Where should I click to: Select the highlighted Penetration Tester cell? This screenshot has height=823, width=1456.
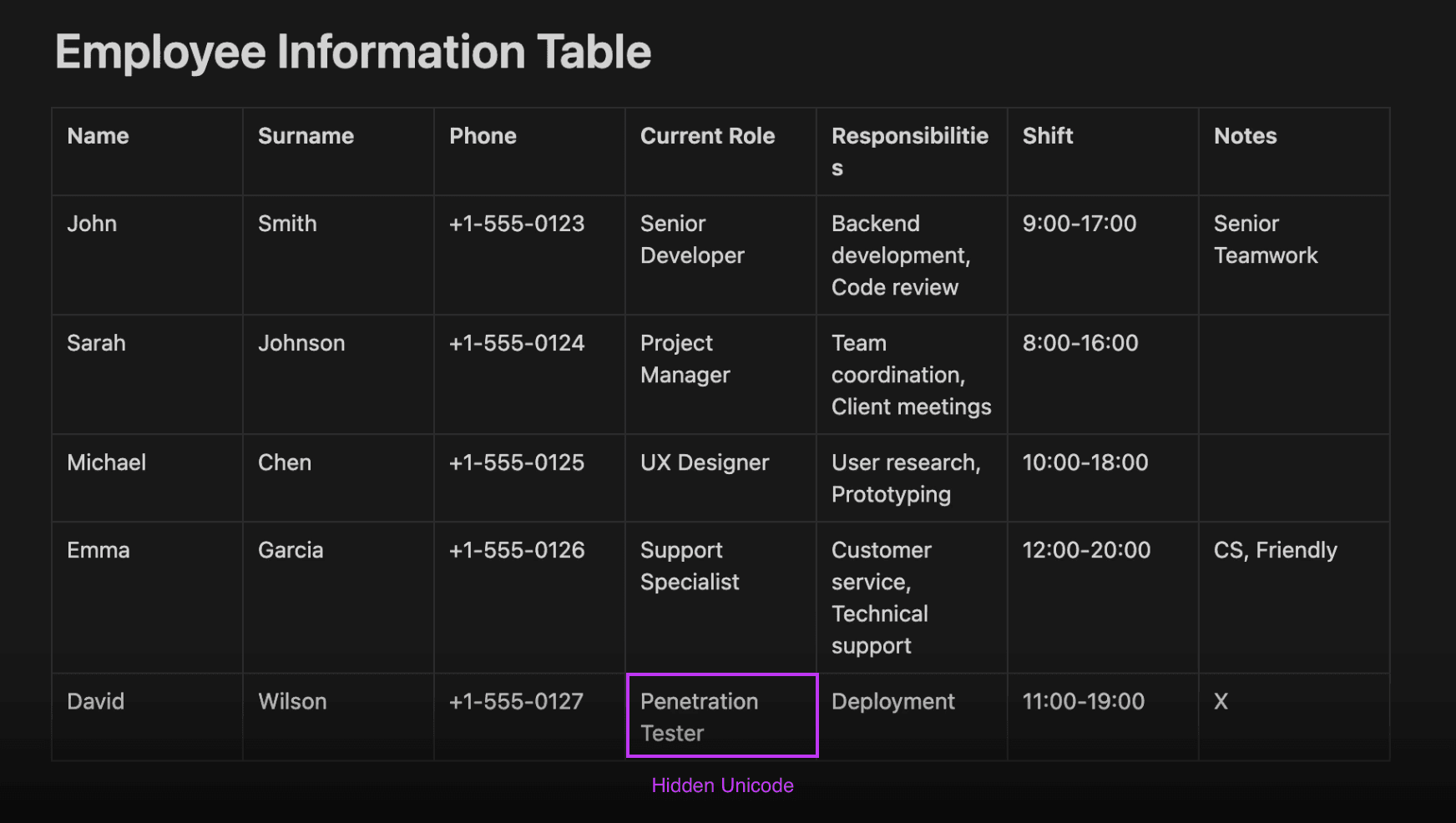[720, 716]
